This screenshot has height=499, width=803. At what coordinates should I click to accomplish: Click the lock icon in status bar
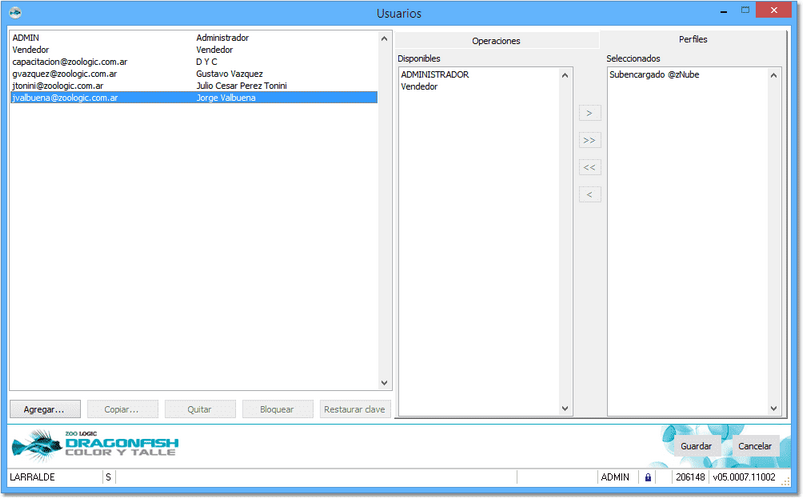coord(648,477)
